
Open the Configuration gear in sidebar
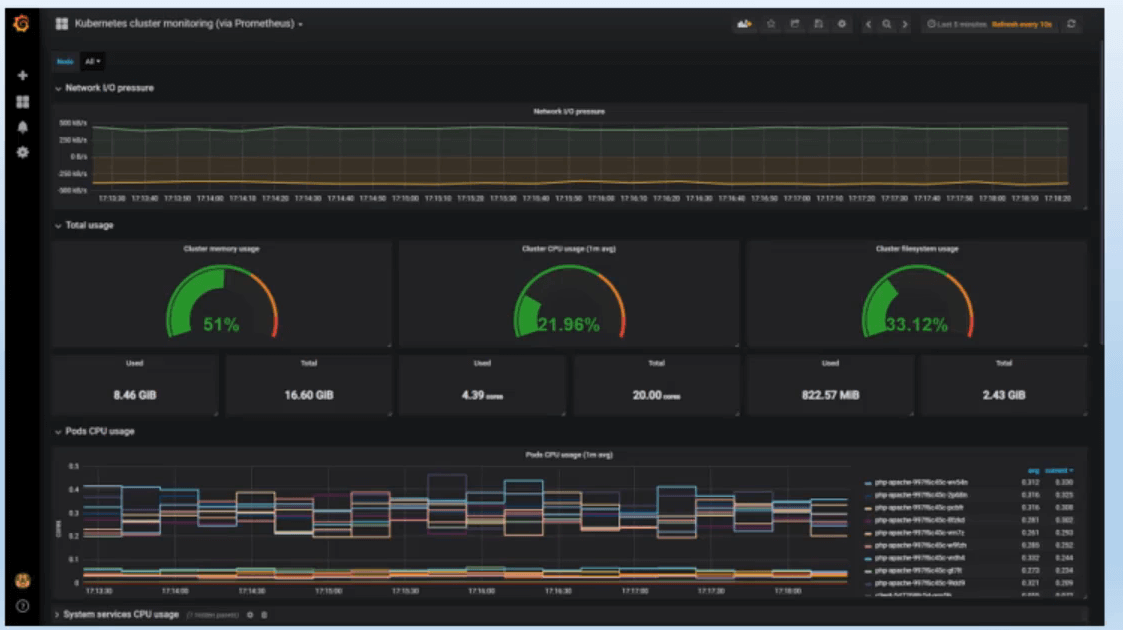pos(22,152)
